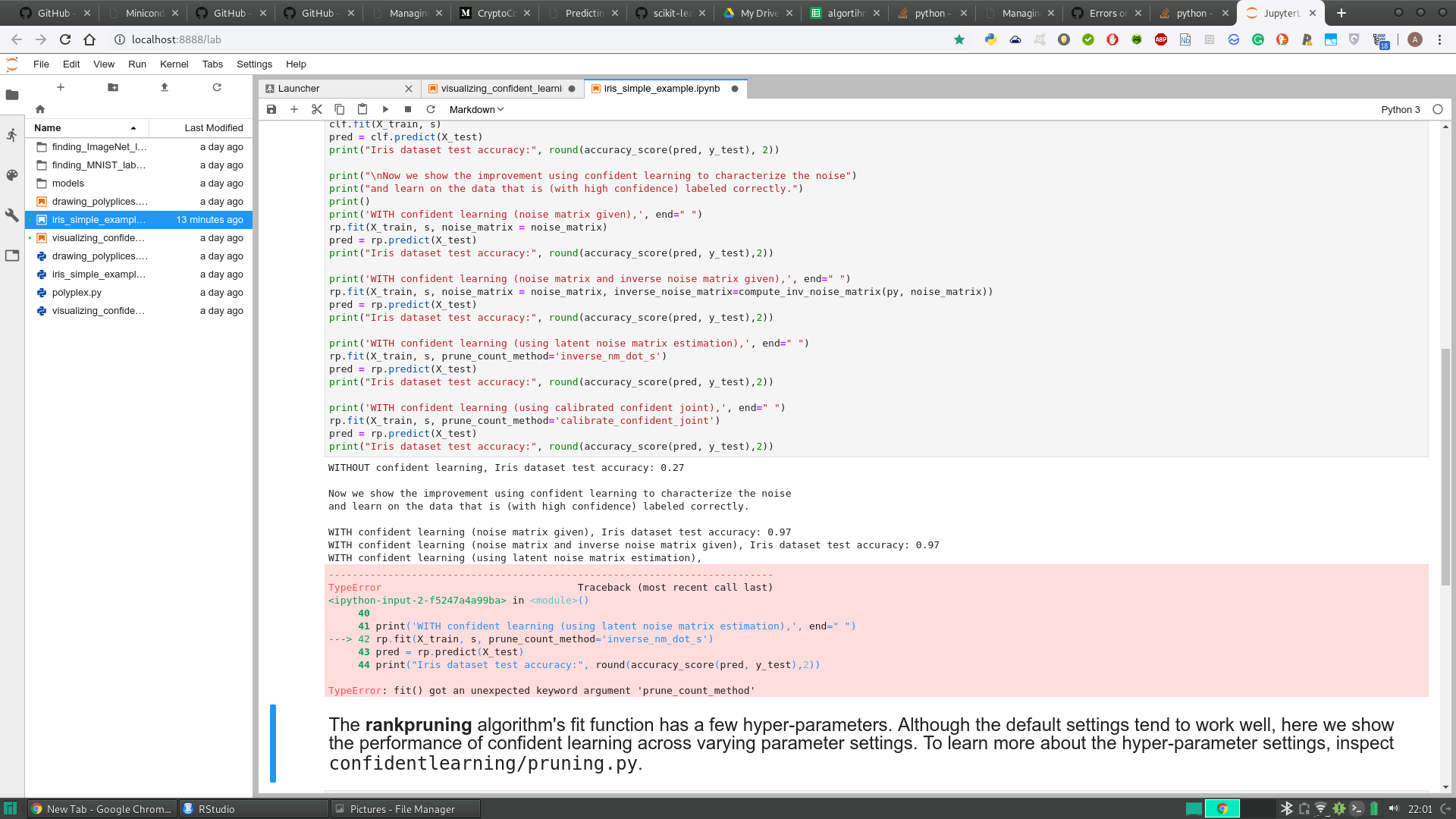Open polyplex.py from the file browser
This screenshot has height=819, width=1456.
coord(76,292)
